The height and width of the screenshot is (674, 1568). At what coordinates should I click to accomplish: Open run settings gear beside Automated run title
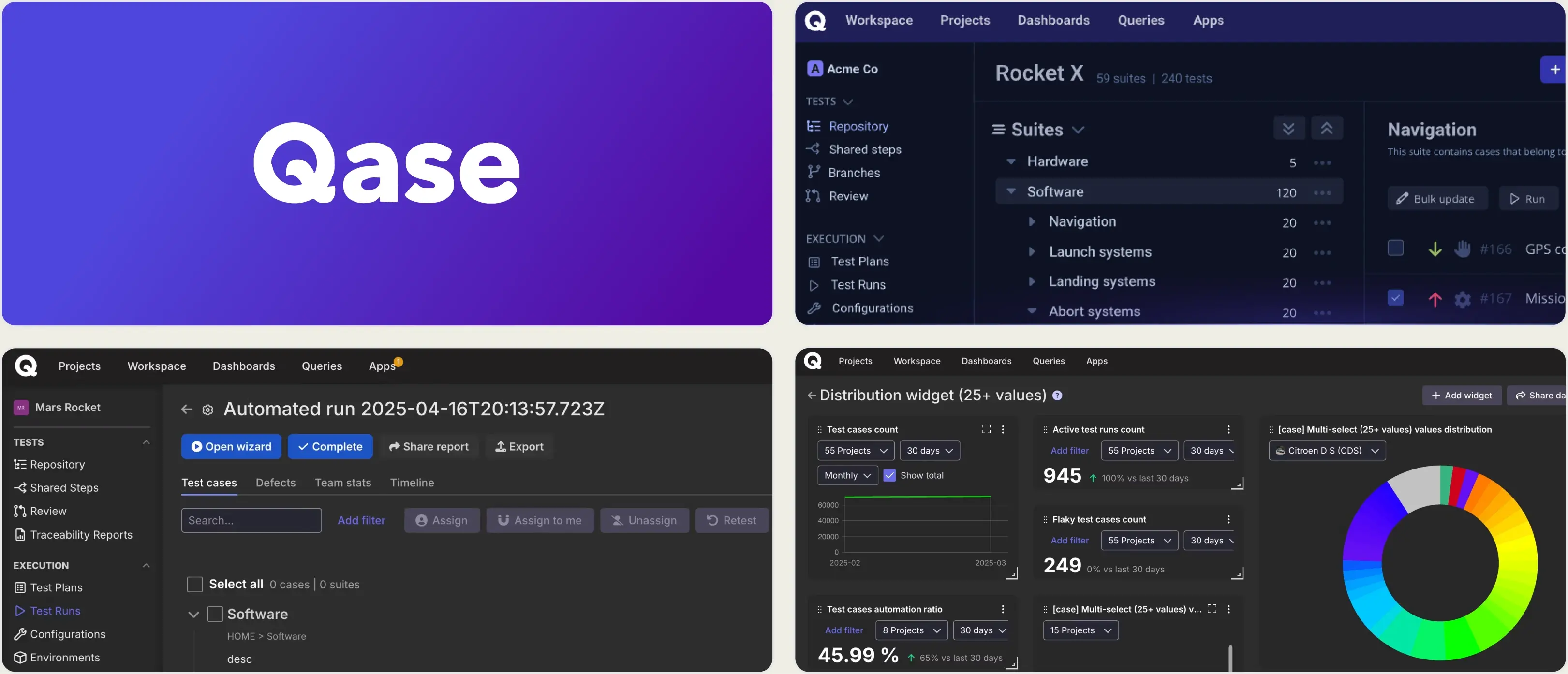(207, 410)
